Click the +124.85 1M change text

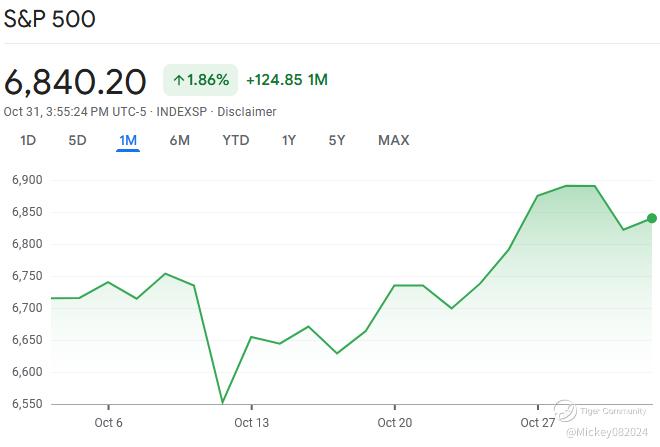287,80
